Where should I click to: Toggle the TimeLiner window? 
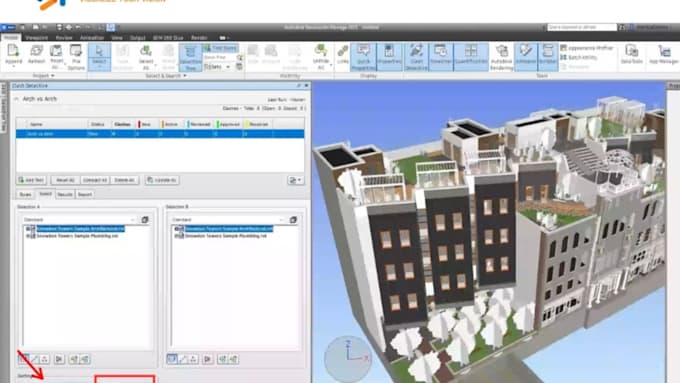(441, 57)
